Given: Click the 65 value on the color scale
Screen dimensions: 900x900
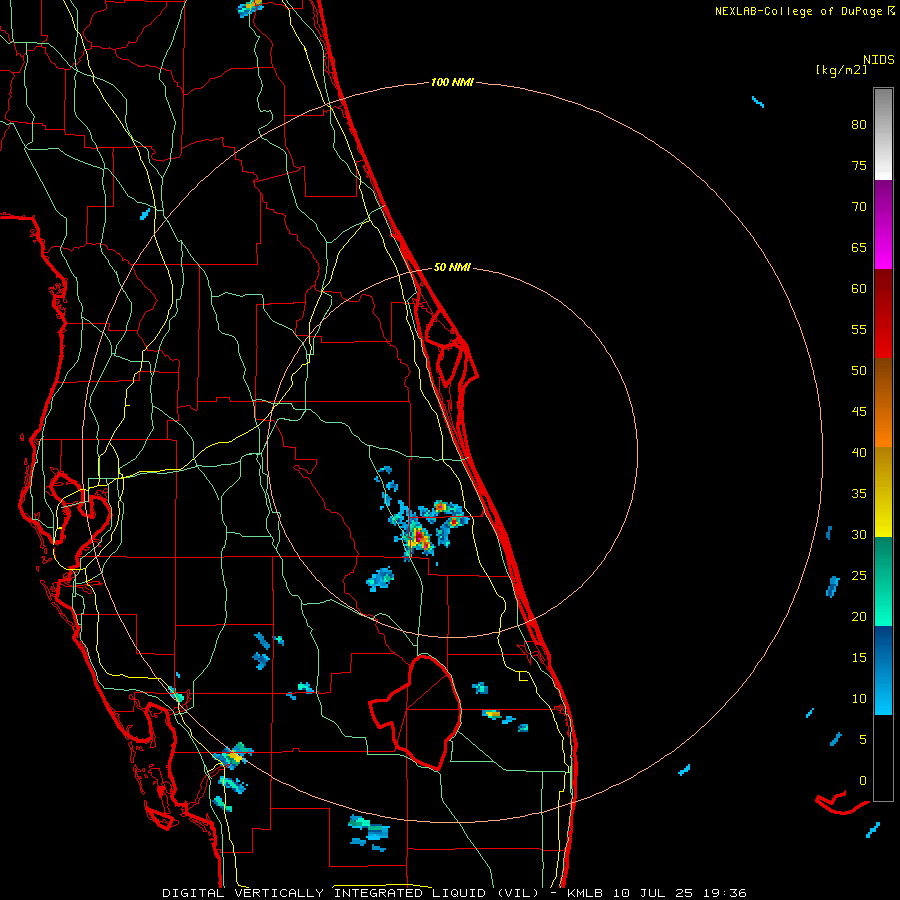Looking at the screenshot, I should click(859, 247).
